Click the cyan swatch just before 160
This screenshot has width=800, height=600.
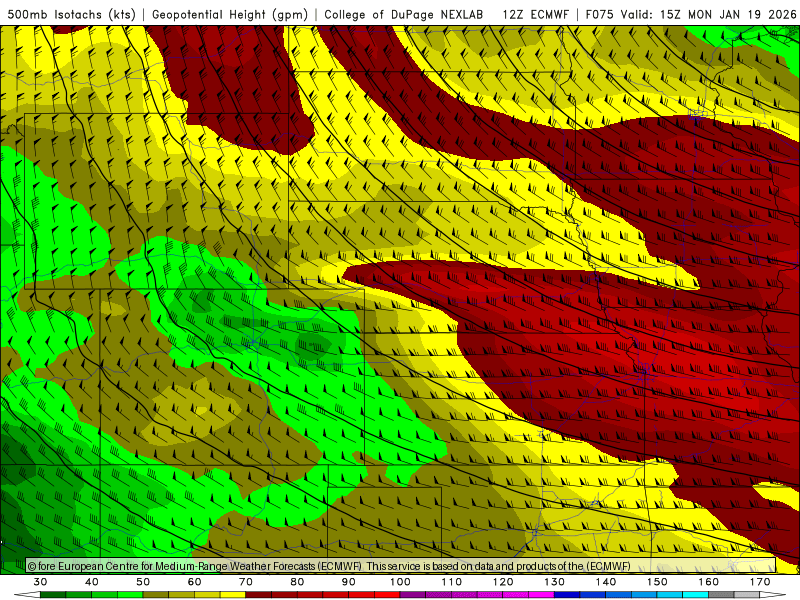click(696, 596)
